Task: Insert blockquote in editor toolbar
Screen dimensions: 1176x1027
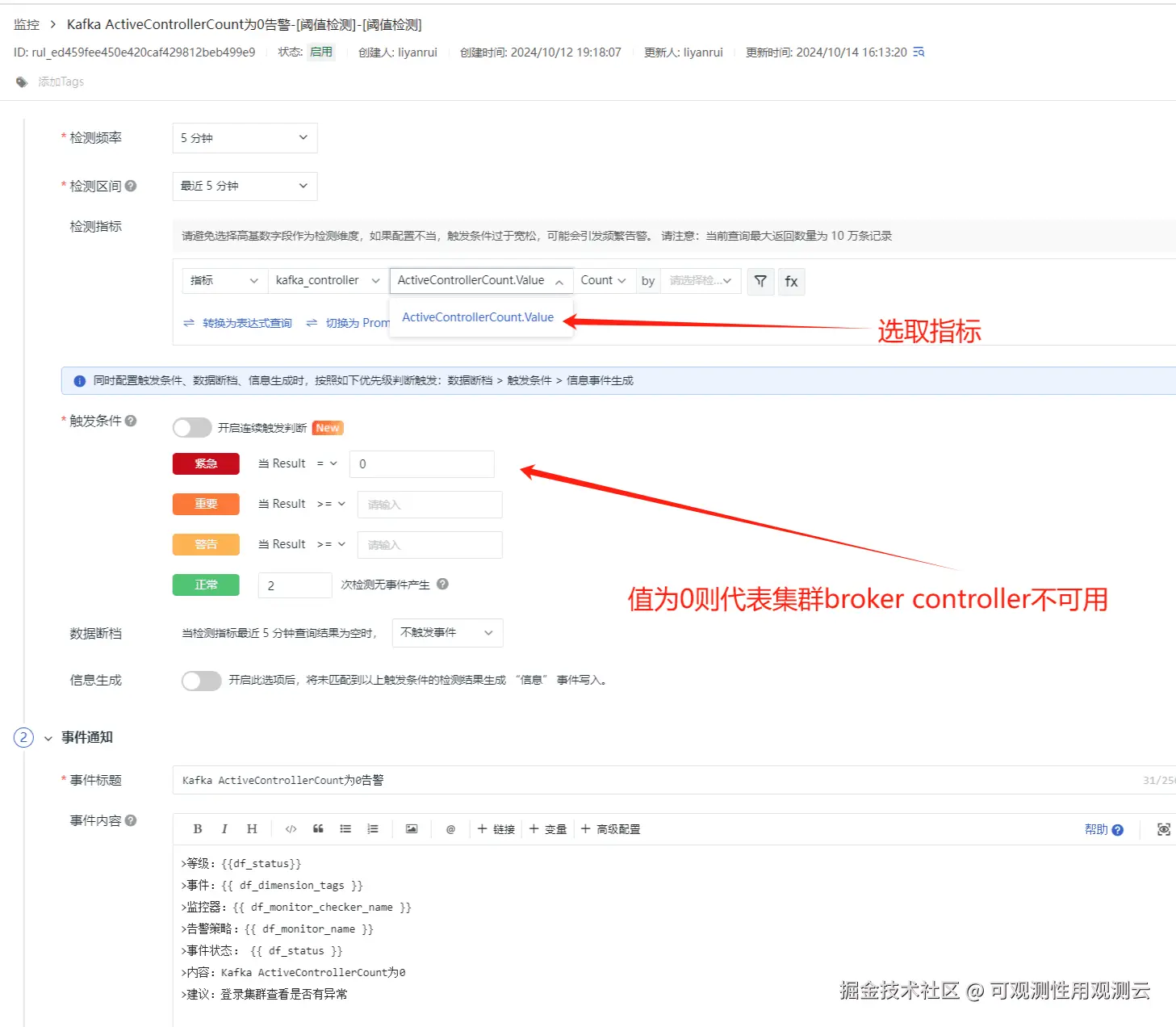Action: (318, 829)
